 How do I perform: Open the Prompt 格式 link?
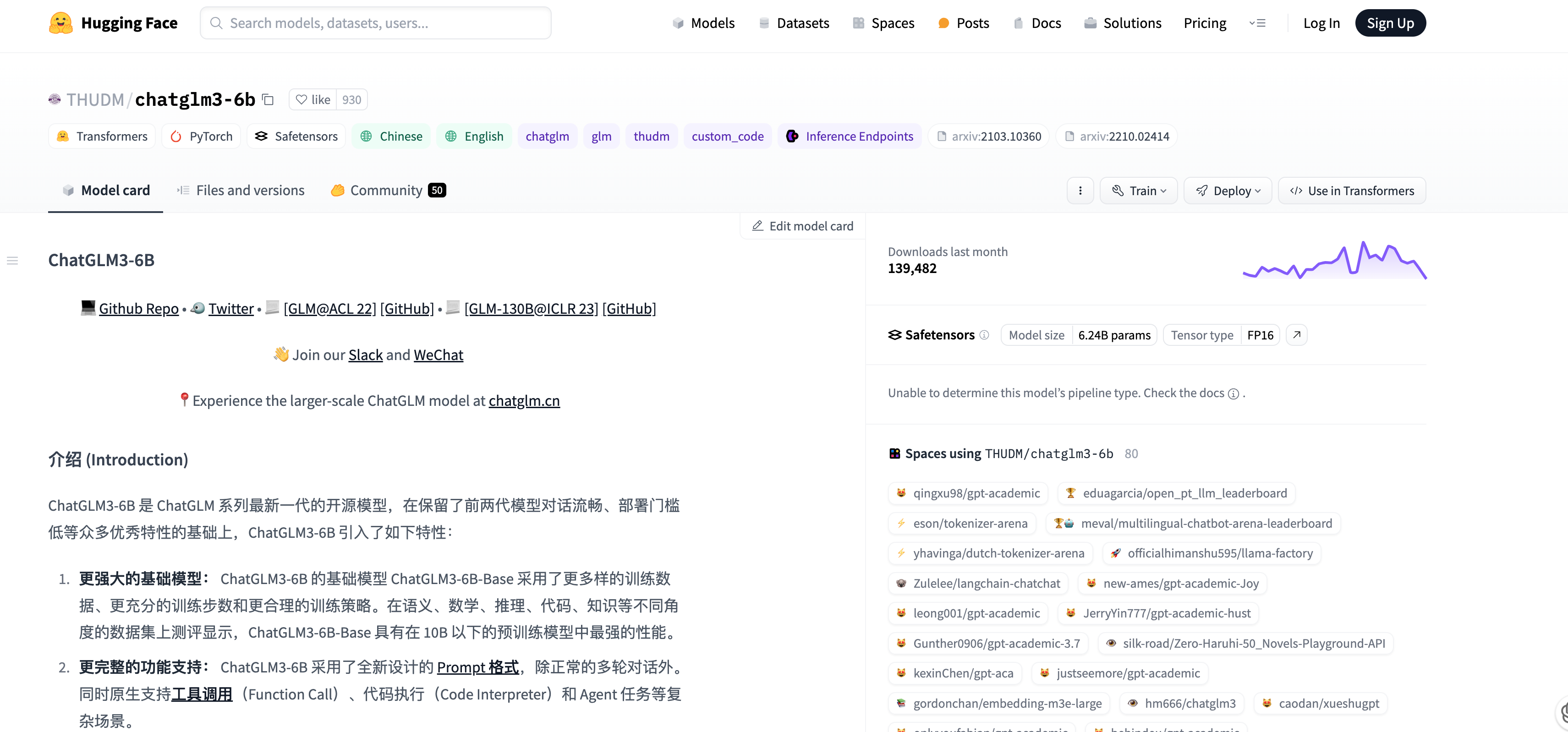pyautogui.click(x=478, y=667)
